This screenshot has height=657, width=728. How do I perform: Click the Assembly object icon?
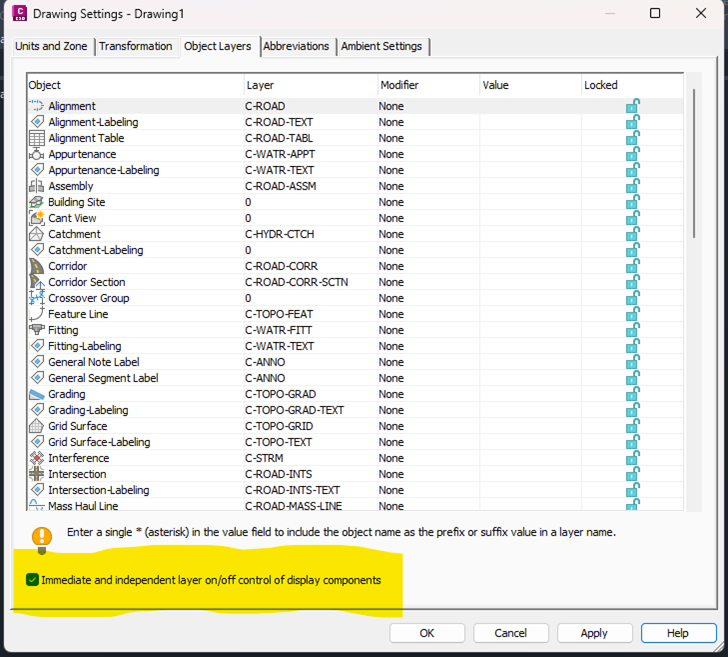tap(36, 186)
